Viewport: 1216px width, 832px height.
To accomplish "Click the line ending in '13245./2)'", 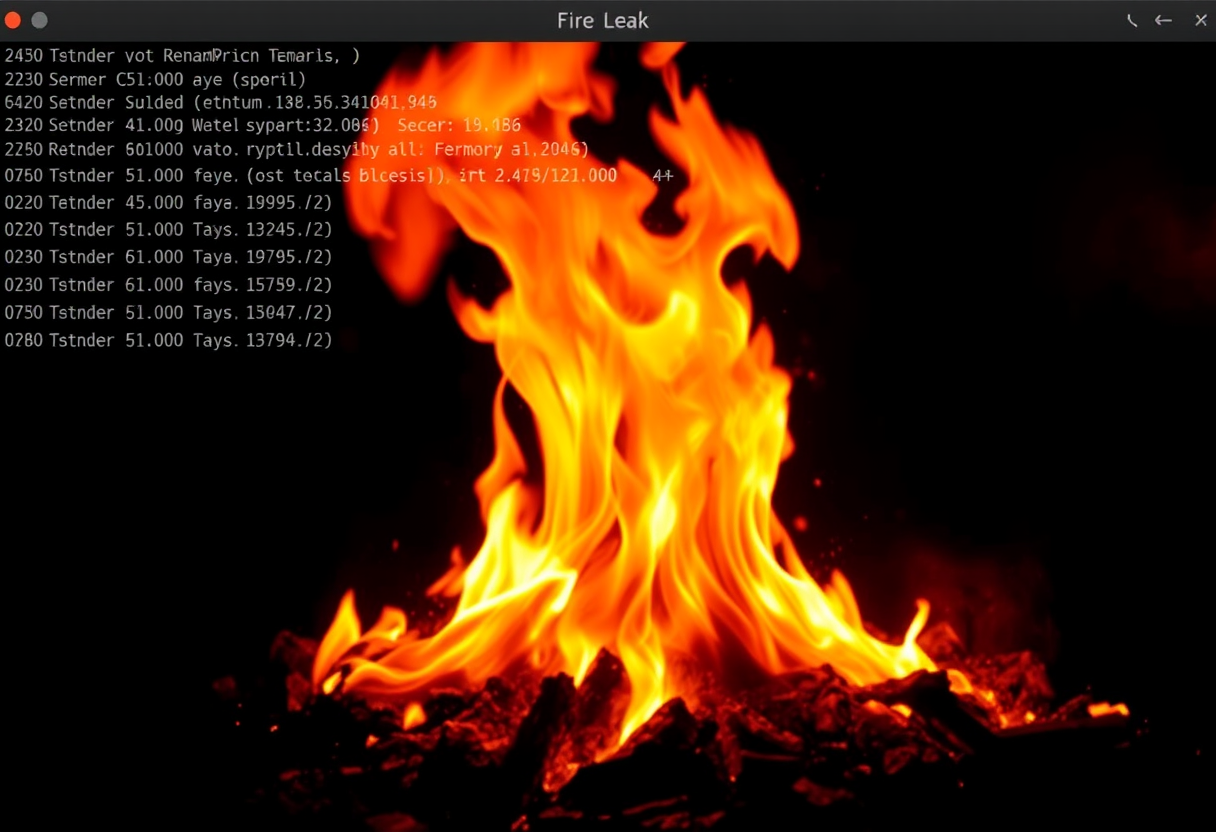I will click(x=168, y=229).
